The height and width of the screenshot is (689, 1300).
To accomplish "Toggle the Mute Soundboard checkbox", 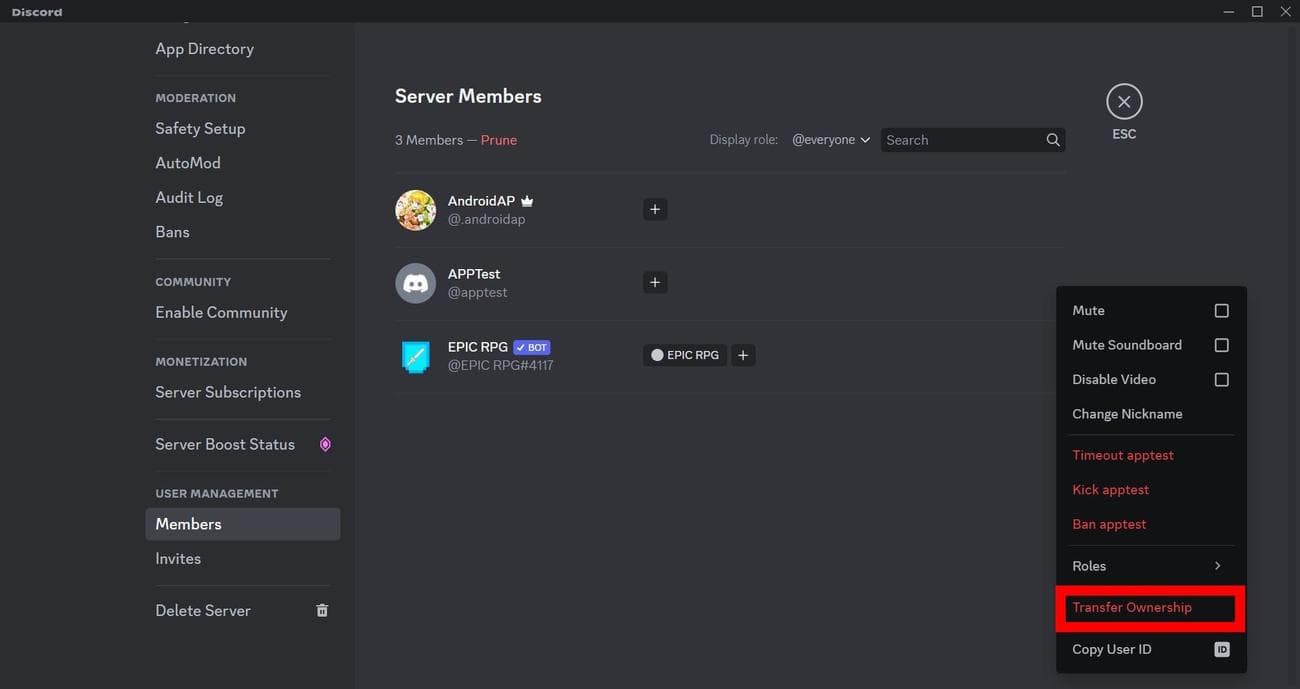I will pos(1221,345).
